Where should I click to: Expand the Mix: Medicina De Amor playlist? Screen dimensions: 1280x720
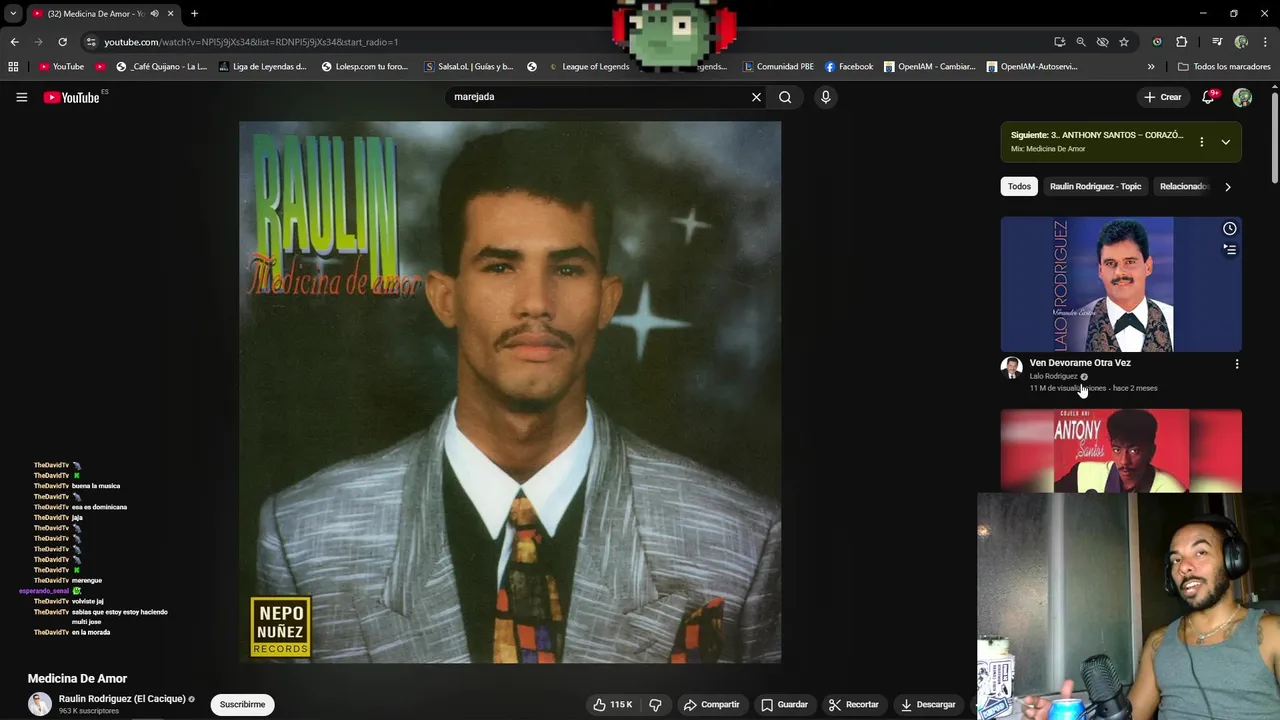click(x=1225, y=142)
